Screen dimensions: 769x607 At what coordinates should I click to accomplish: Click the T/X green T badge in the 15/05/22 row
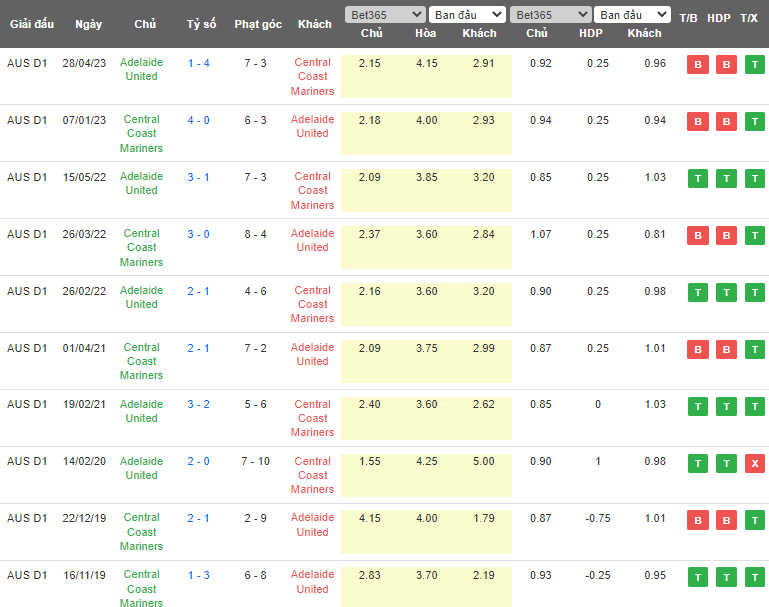point(754,179)
